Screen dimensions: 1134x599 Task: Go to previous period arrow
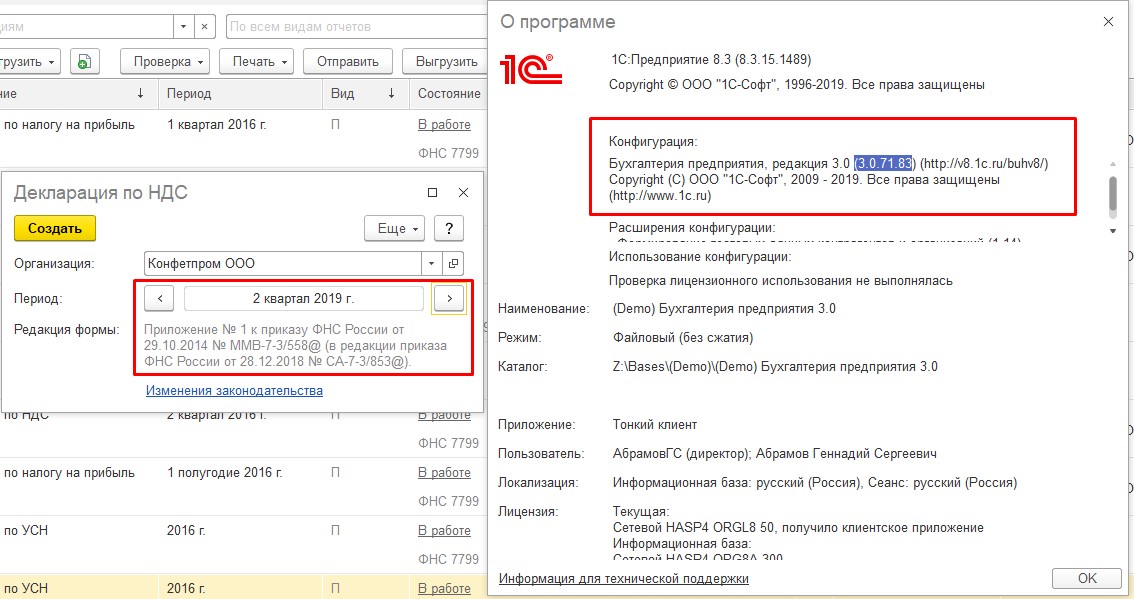pos(160,298)
